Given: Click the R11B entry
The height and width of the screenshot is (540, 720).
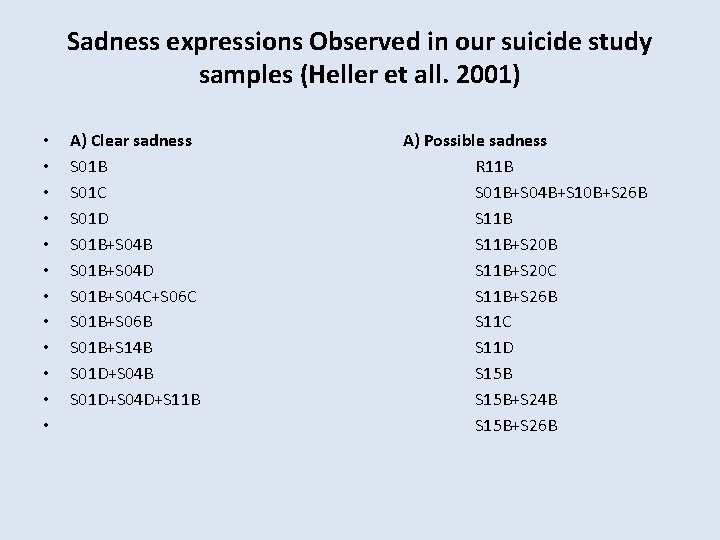Looking at the screenshot, I should [494, 166].
